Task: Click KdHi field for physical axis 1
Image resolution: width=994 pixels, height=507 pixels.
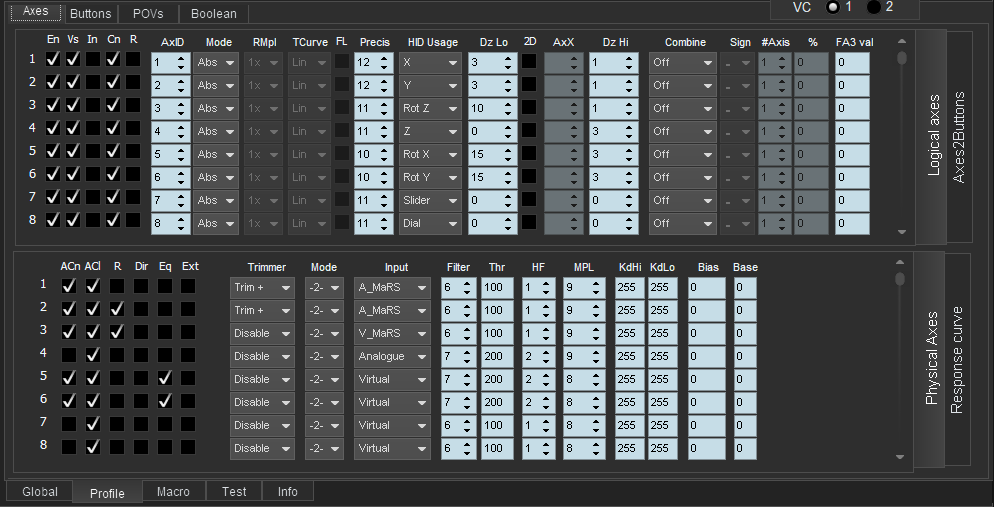Action: 629,288
